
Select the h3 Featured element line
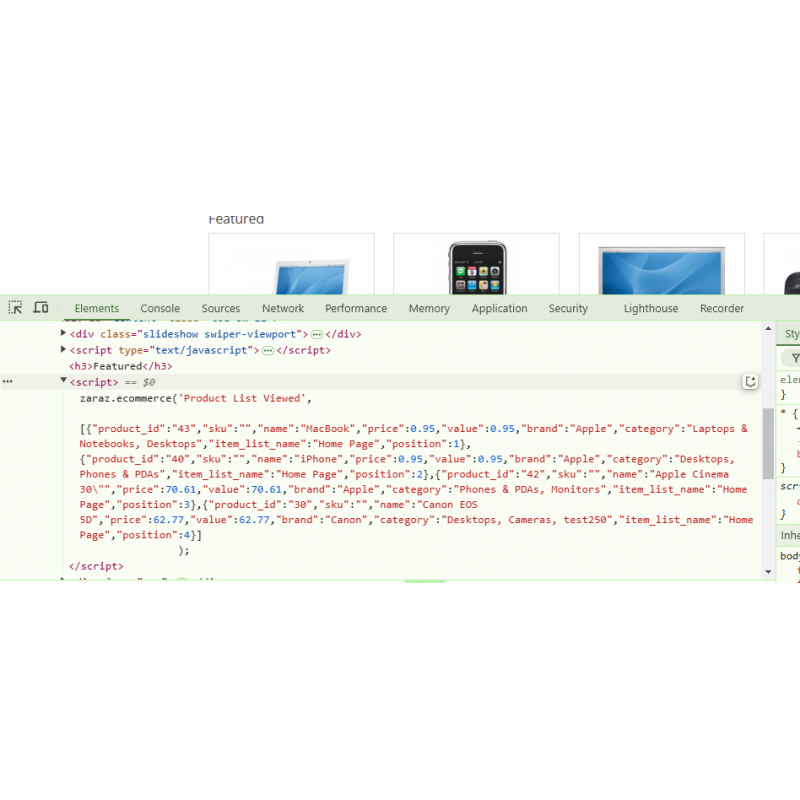tap(120, 366)
